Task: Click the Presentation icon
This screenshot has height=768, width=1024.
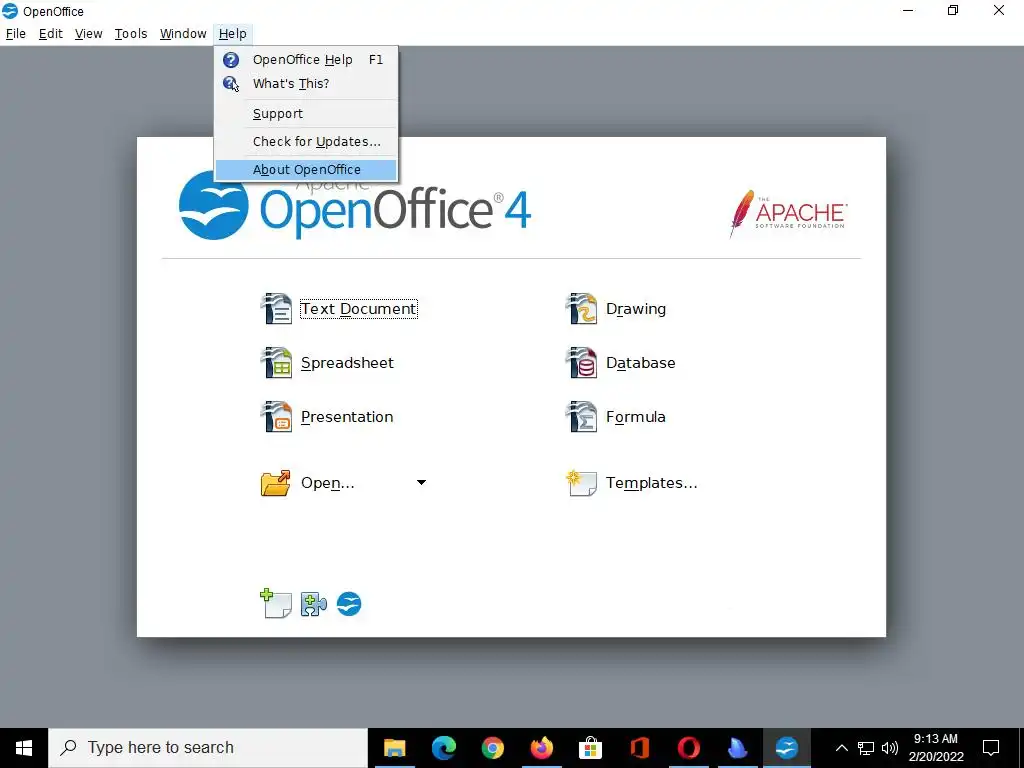Action: 276,417
